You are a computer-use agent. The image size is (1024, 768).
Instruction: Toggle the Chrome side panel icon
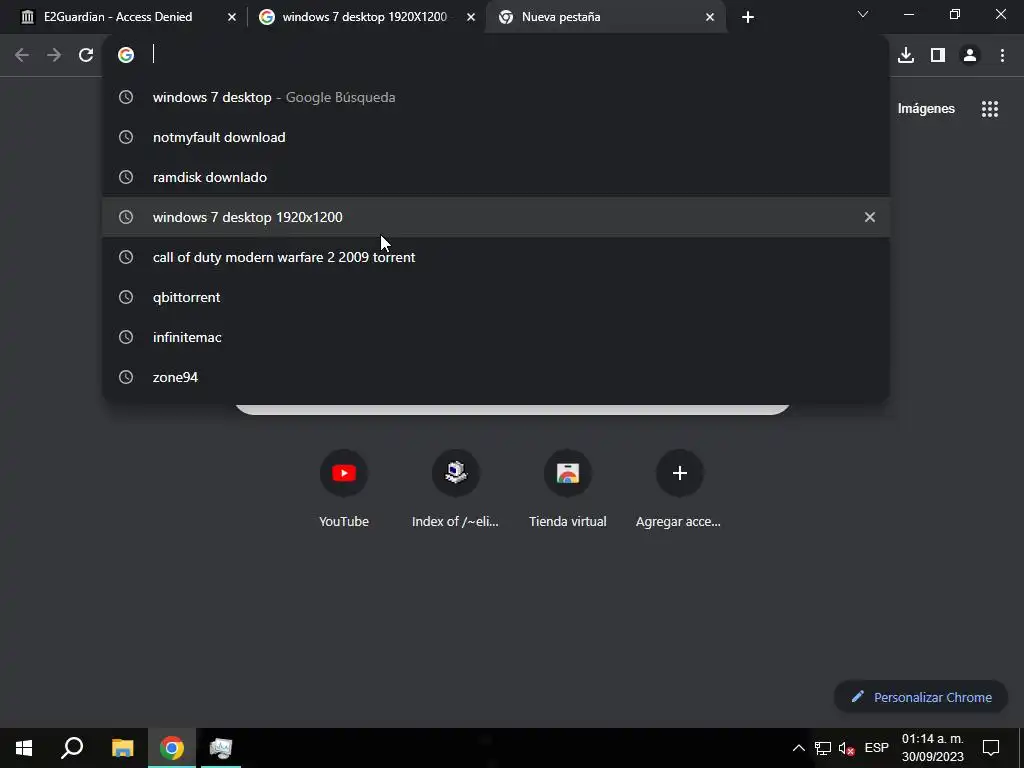pos(938,55)
